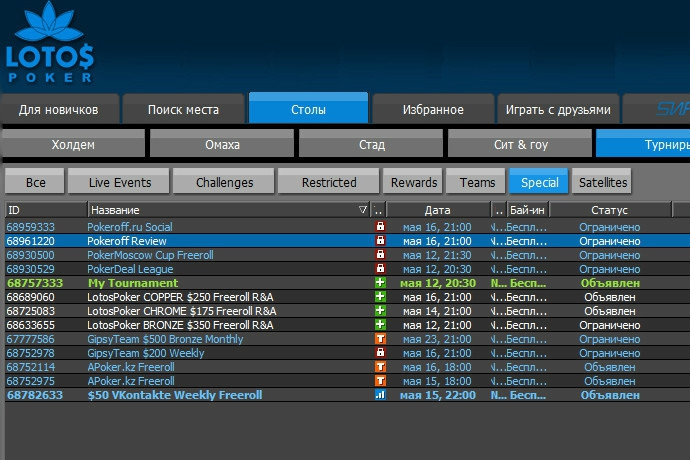This screenshot has height=460, width=690.
Task: Switch to the Избранное tab
Action: tap(433, 109)
